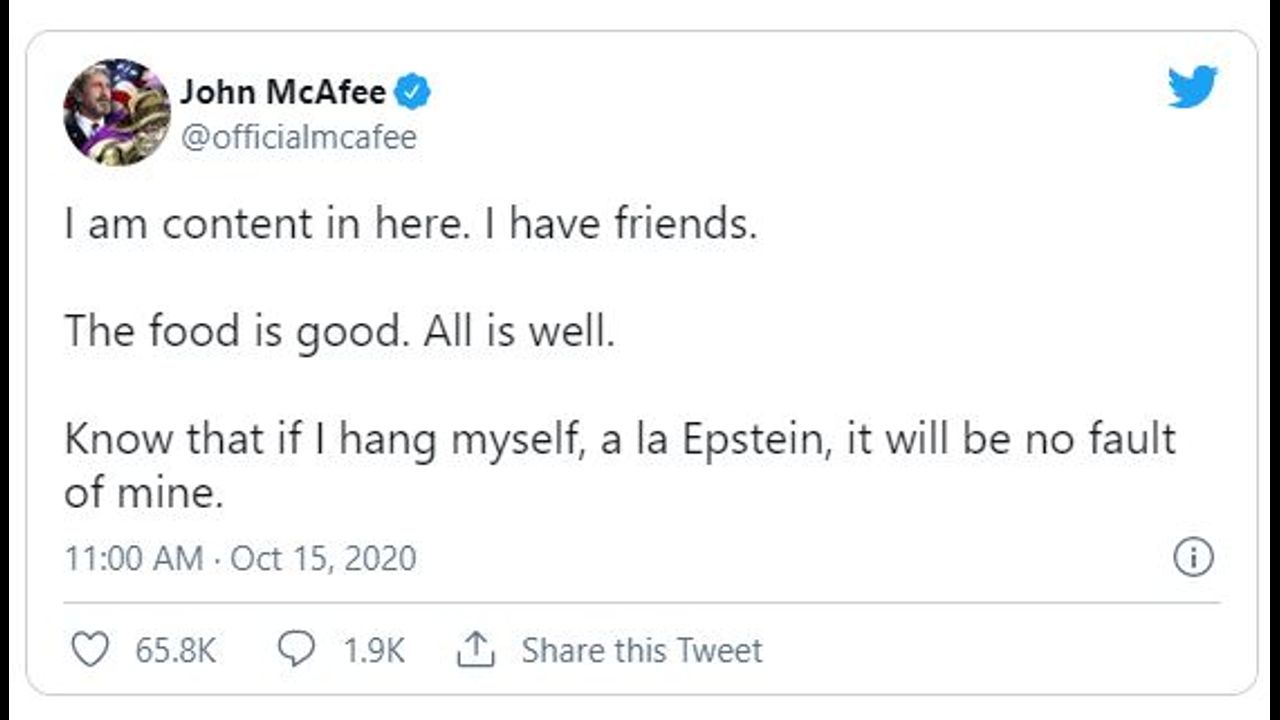This screenshot has height=720, width=1280.
Task: Open the tweet info circle icon
Action: (1193, 557)
